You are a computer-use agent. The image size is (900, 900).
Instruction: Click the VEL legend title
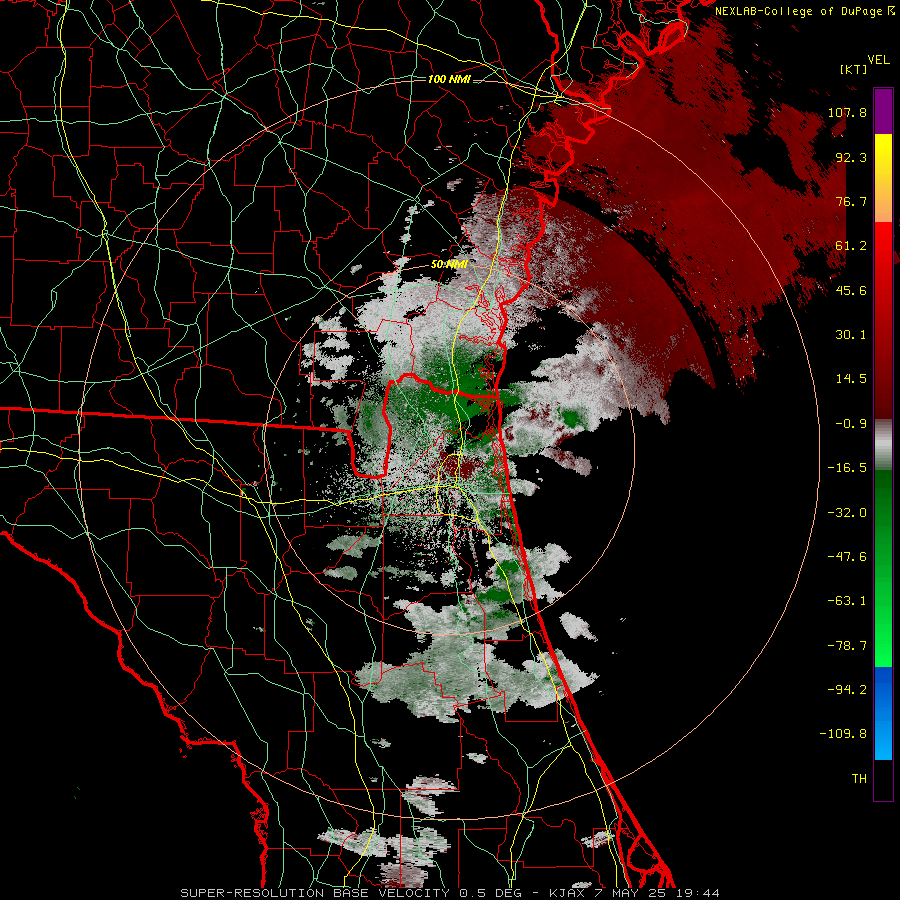pos(878,60)
